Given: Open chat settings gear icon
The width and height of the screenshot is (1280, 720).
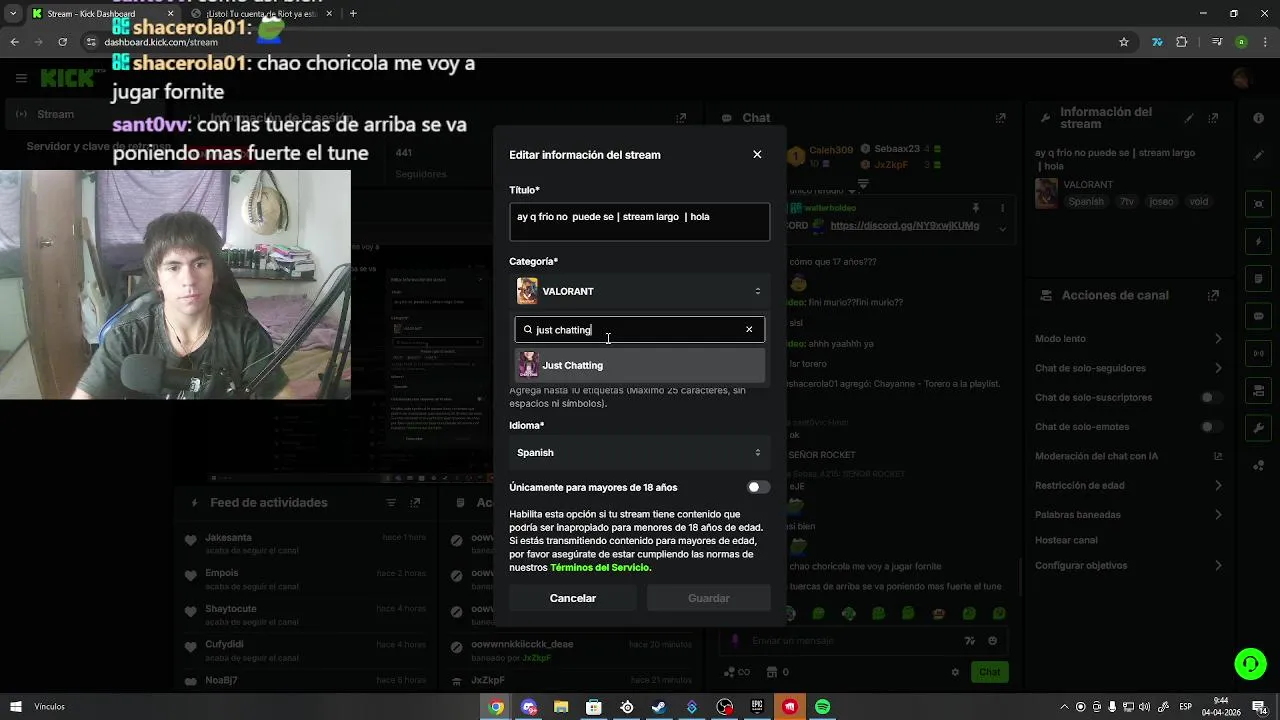Looking at the screenshot, I should [955, 672].
